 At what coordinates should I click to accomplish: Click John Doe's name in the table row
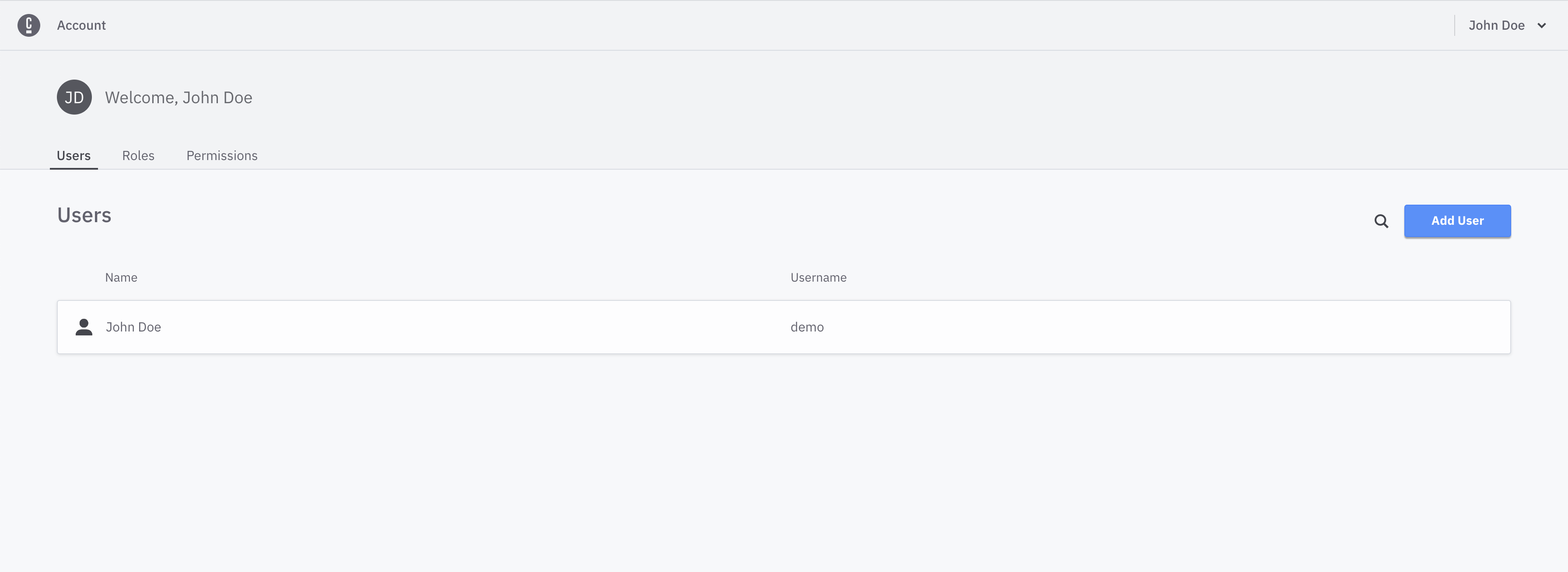pyautogui.click(x=133, y=327)
